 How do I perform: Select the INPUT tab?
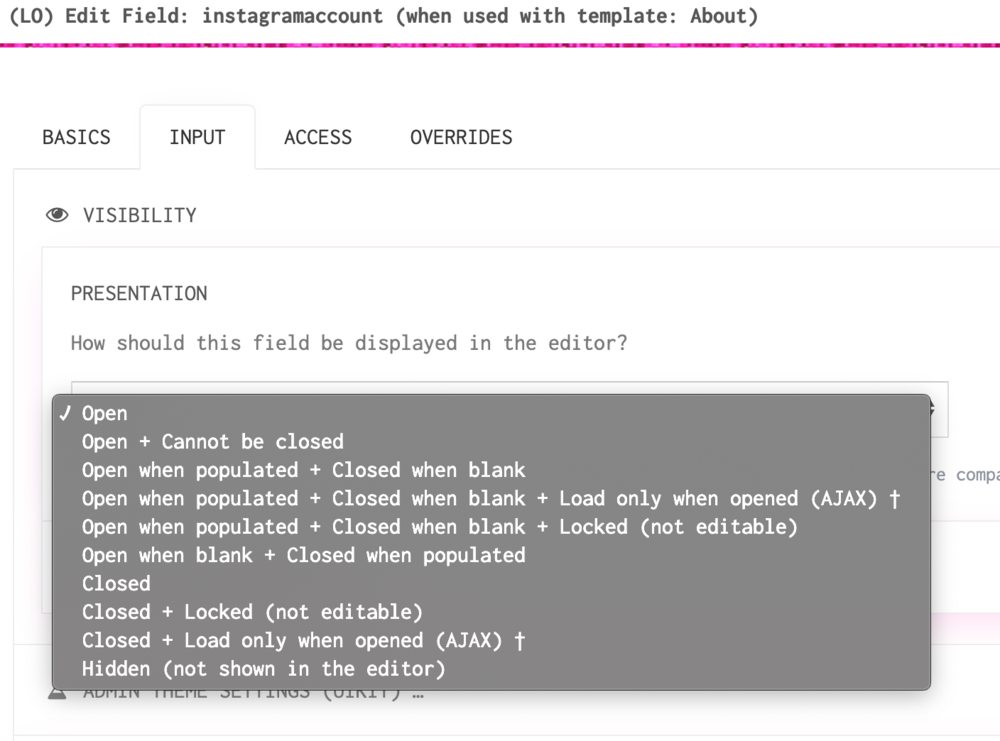point(197,138)
